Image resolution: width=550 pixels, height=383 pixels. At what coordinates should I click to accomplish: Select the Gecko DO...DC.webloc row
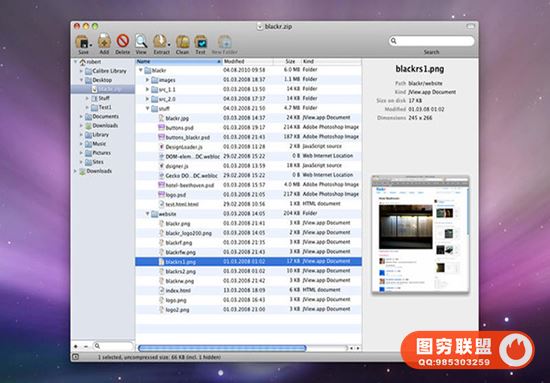pos(248,175)
